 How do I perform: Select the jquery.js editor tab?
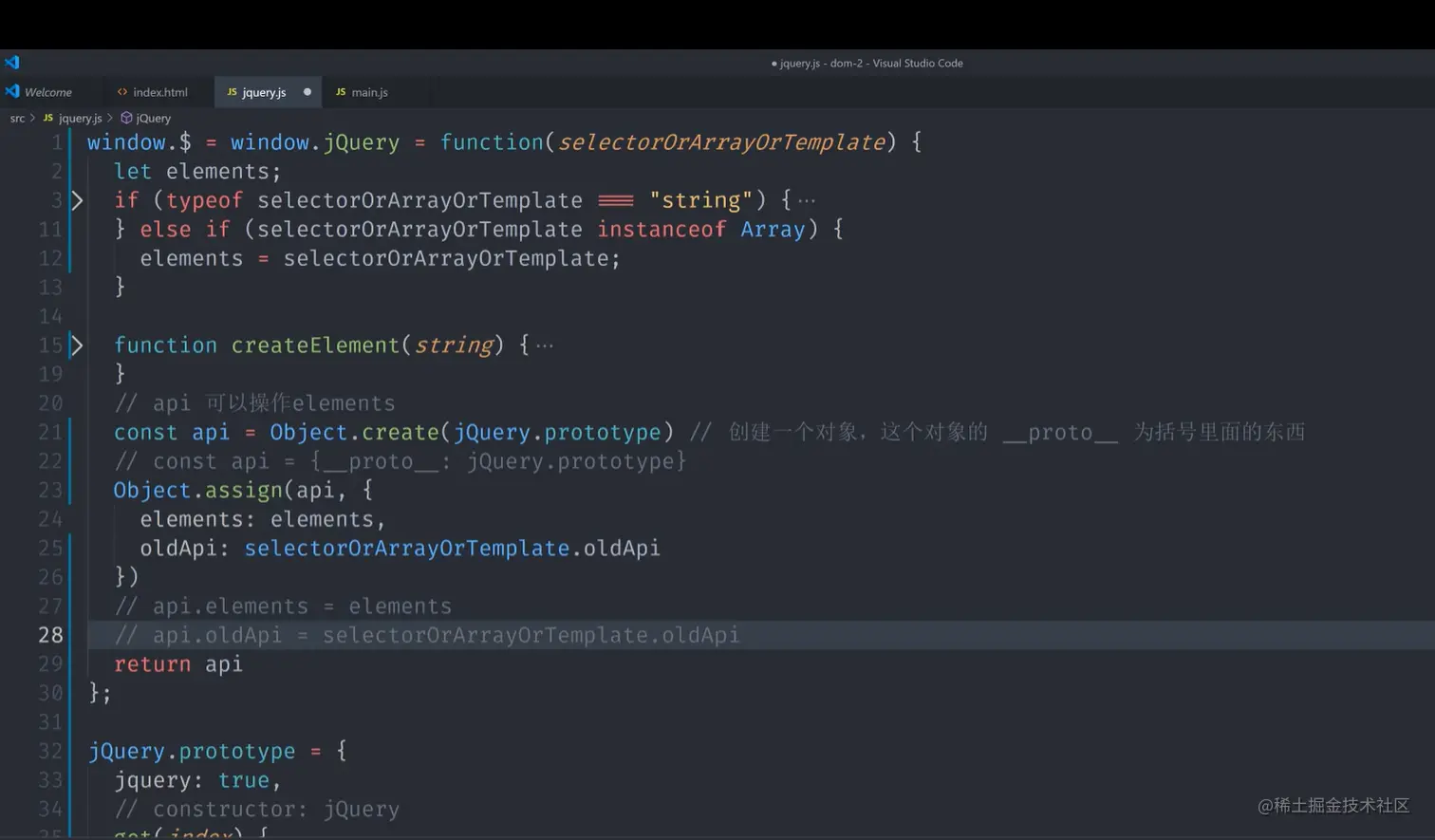coord(269,92)
